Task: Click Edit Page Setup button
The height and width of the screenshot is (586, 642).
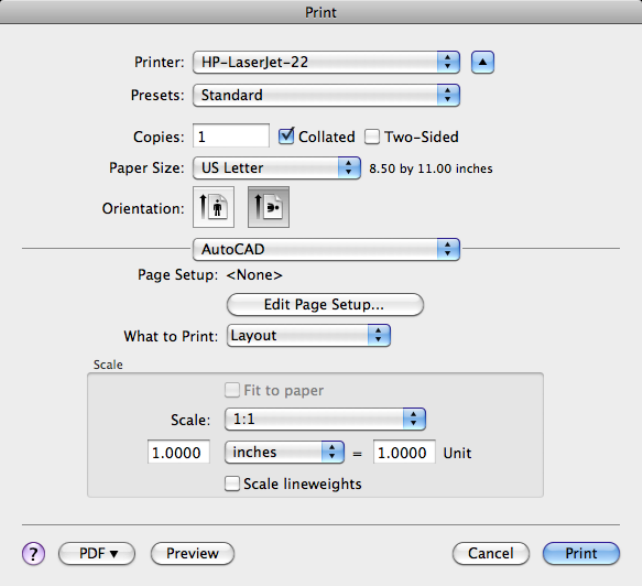Action: tap(326, 304)
